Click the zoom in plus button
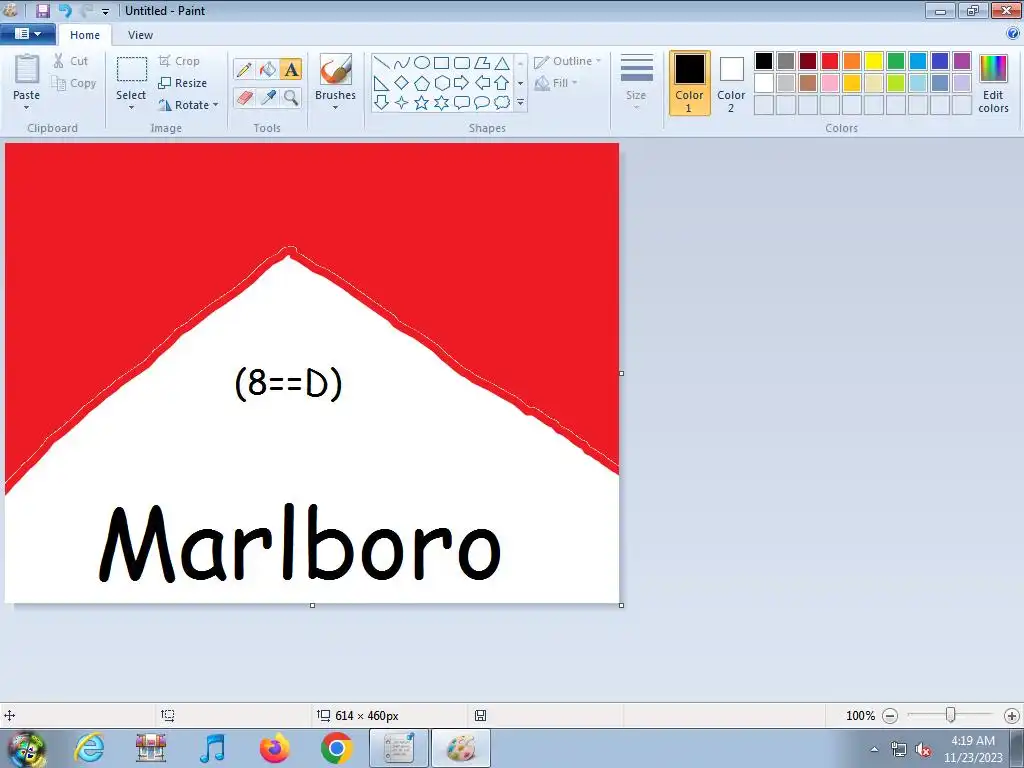This screenshot has width=1024, height=768. tap(1012, 716)
